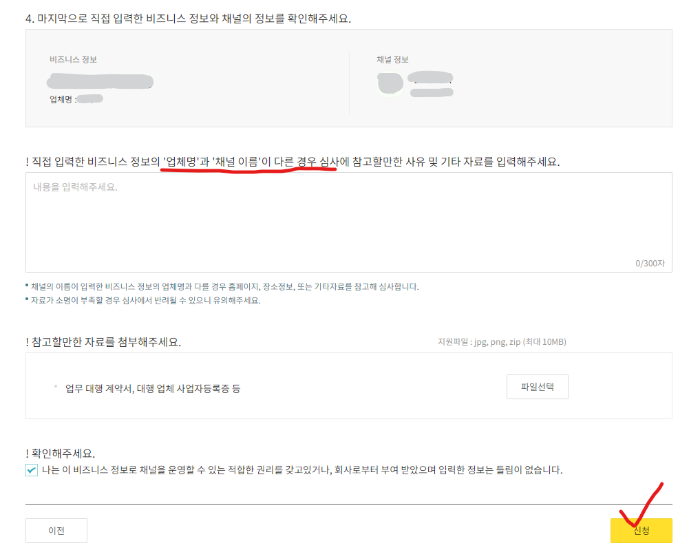Click the red-underlined '업체명'과 '채널 이름' text

point(212,162)
